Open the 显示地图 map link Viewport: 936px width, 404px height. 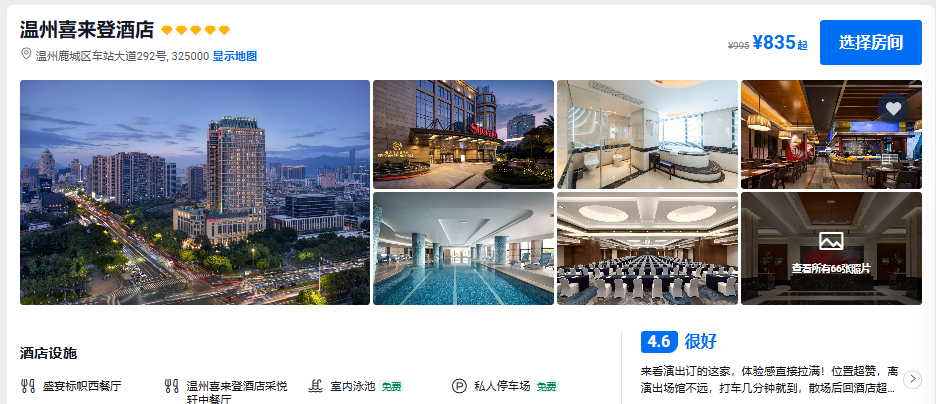click(235, 57)
